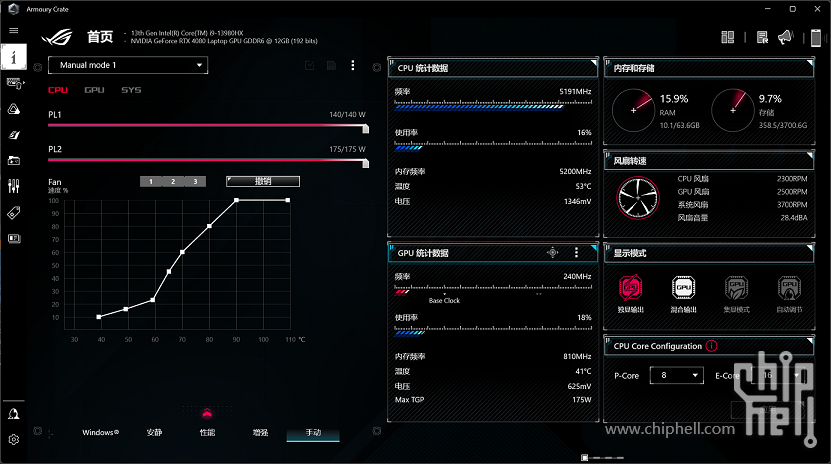831x464 pixels.
Task: Select the Home info sidebar icon
Action: point(14,57)
